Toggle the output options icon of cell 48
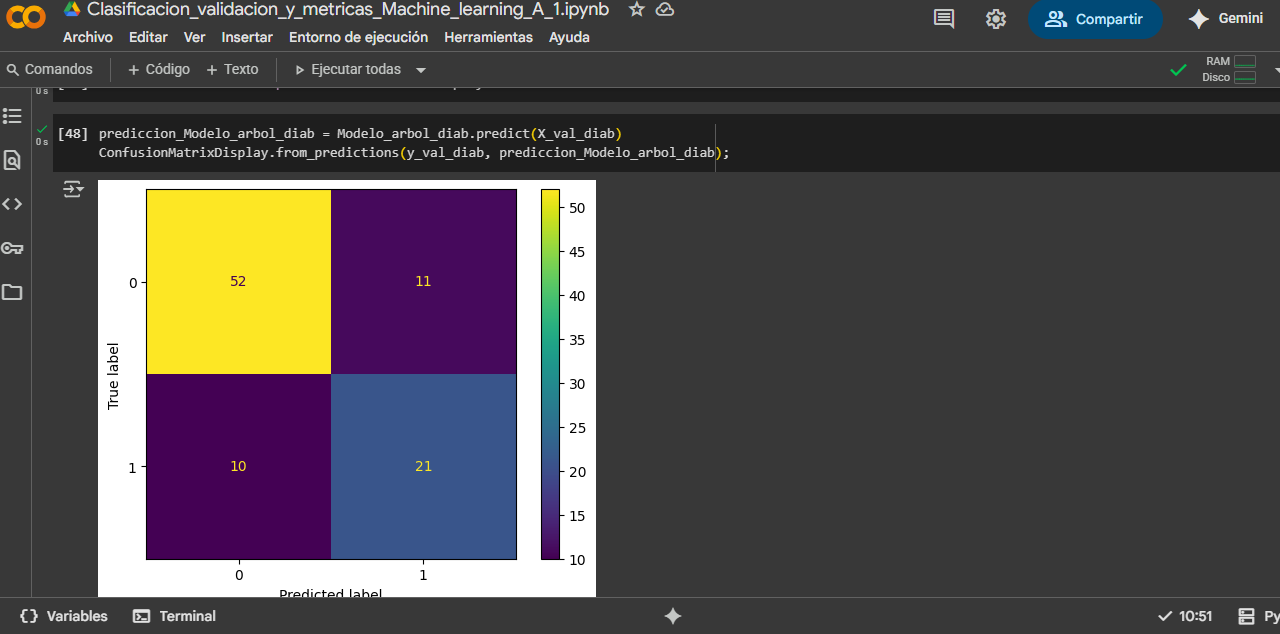The image size is (1280, 634). (73, 188)
